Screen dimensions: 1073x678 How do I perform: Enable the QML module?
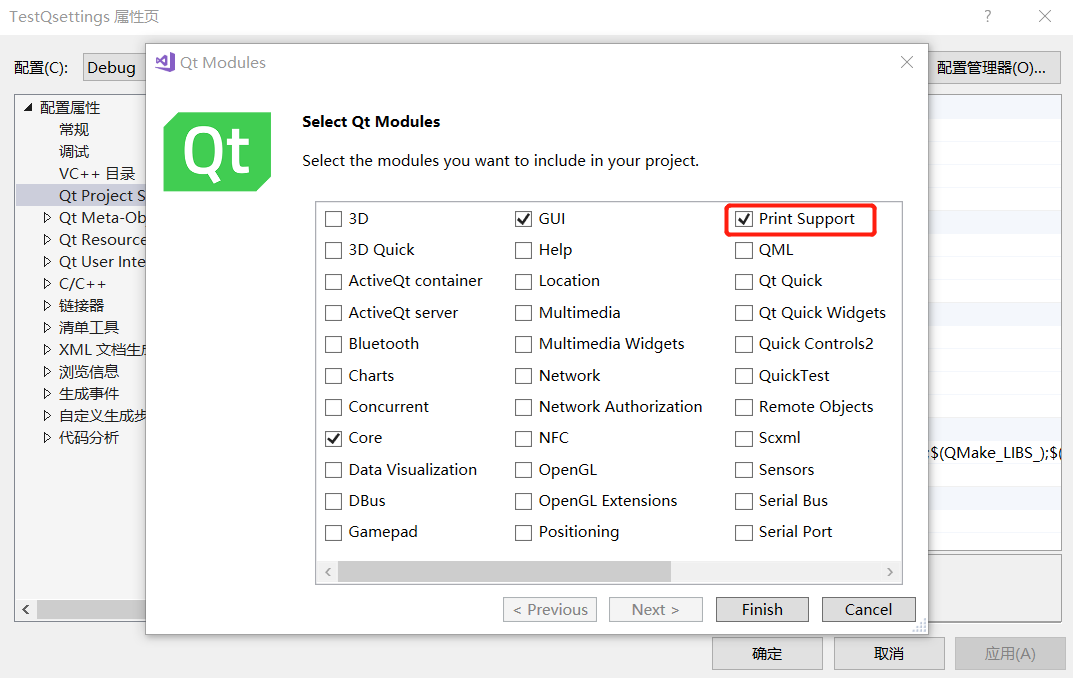(x=743, y=249)
